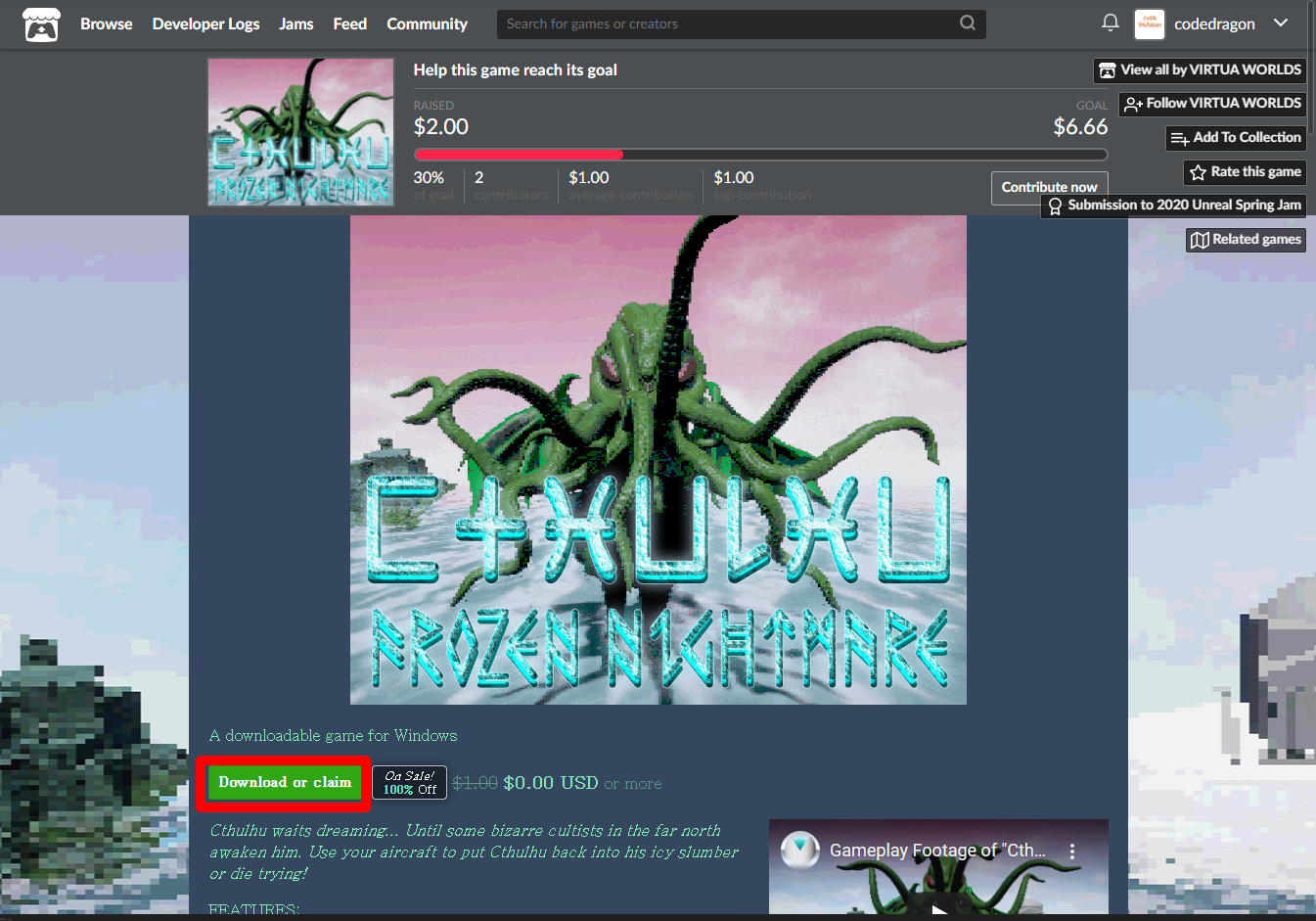1316x921 pixels.
Task: Open the codedragon profile name
Action: click(1214, 24)
